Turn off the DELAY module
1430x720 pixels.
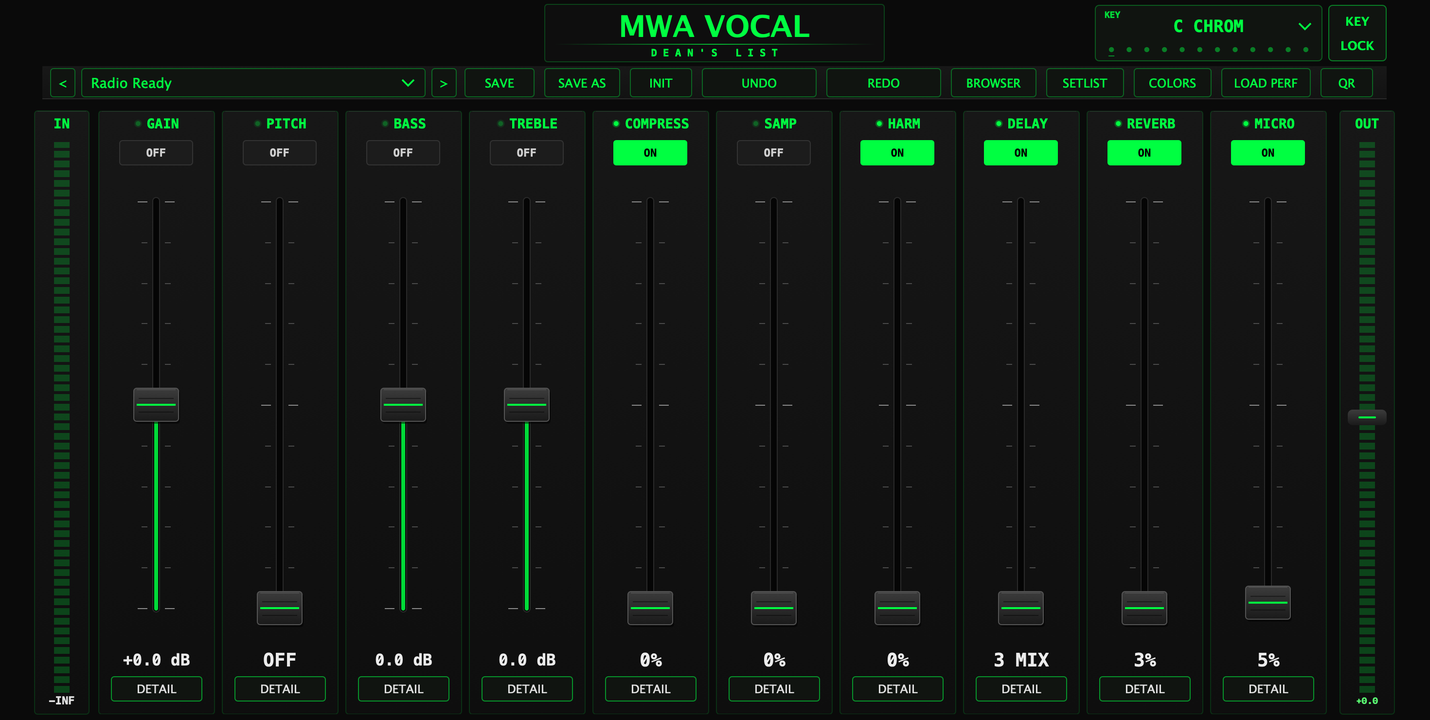click(1021, 153)
